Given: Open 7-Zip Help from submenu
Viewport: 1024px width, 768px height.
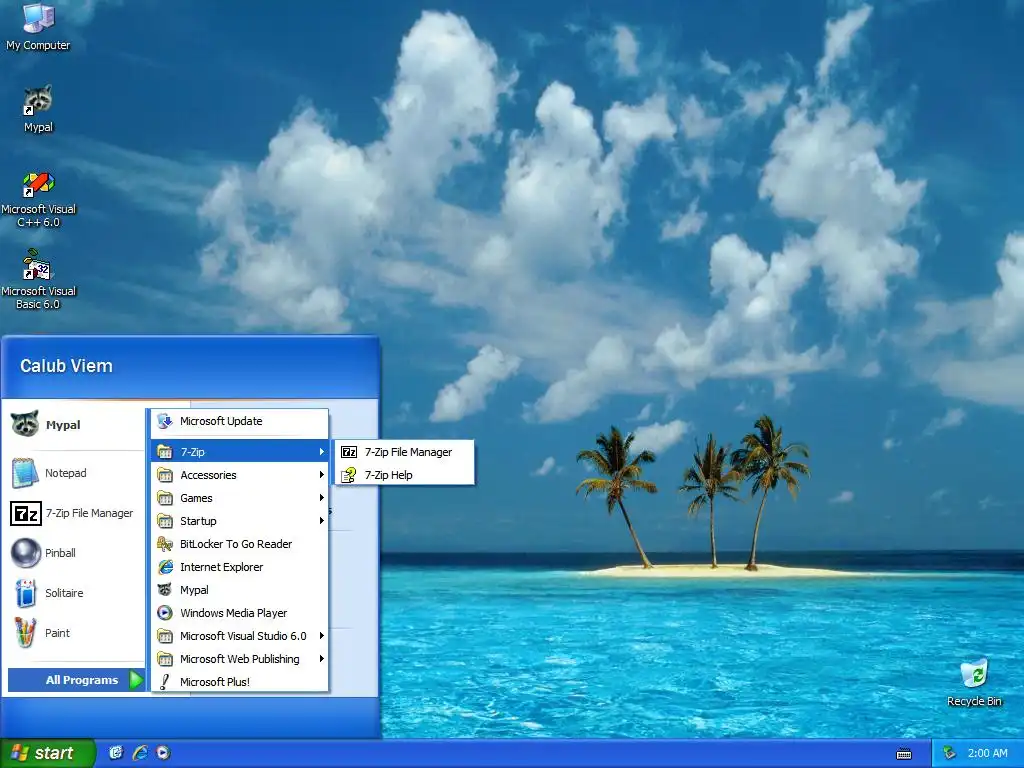Looking at the screenshot, I should pyautogui.click(x=404, y=475).
